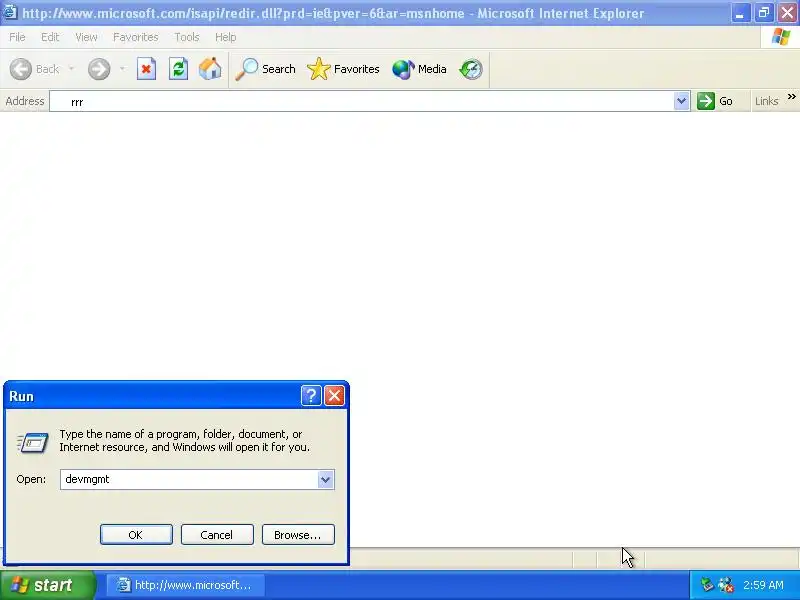Open the Tools menu
Screen dimensions: 800x600
click(x=187, y=37)
